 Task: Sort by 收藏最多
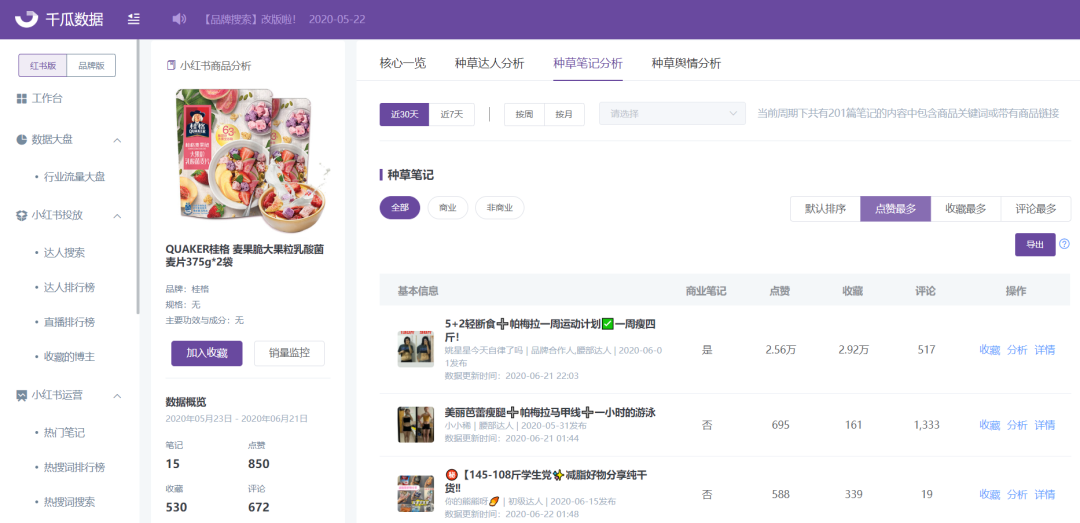click(966, 209)
